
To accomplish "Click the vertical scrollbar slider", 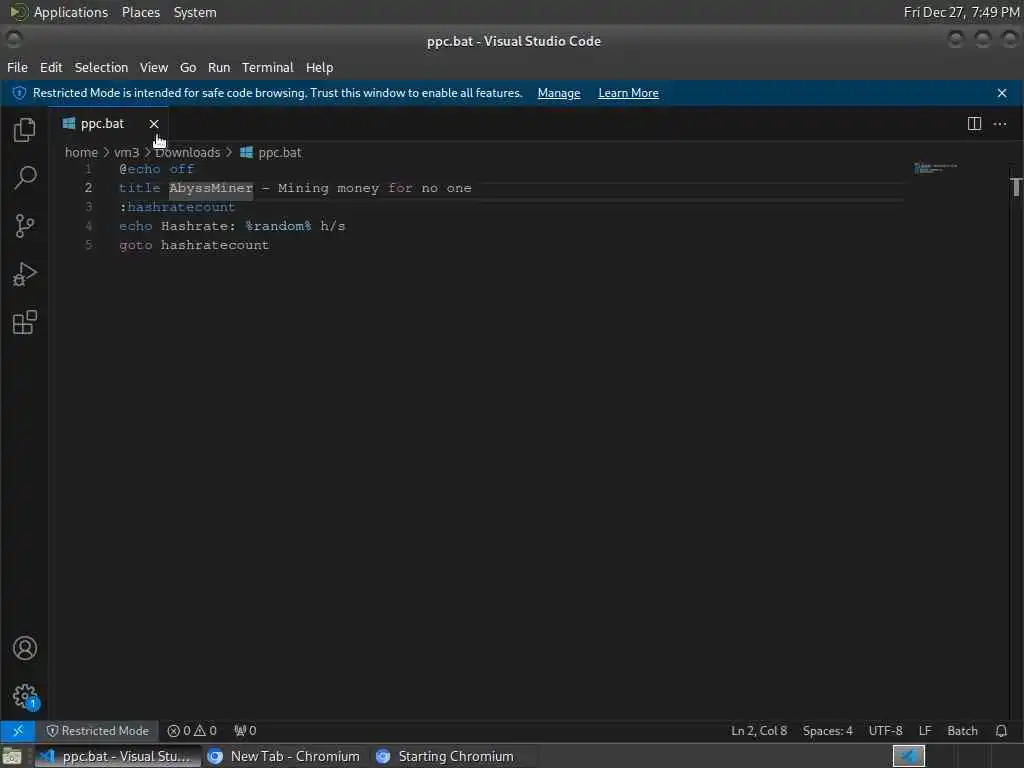I will (x=1016, y=187).
